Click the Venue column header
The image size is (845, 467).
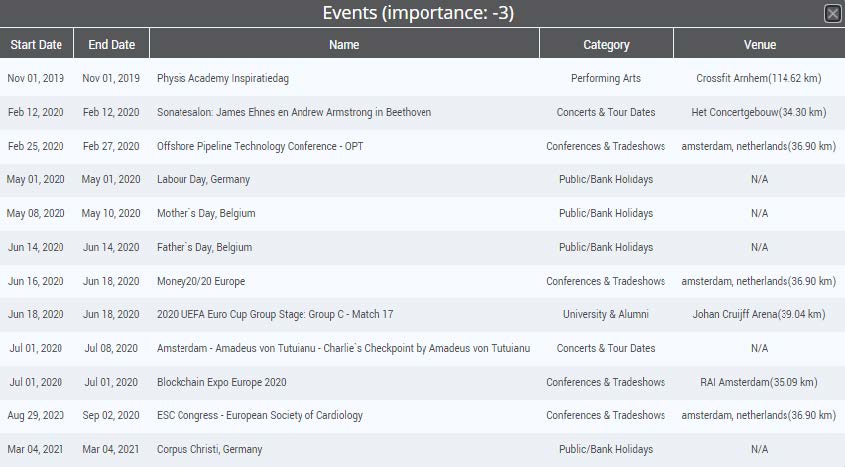click(x=760, y=44)
